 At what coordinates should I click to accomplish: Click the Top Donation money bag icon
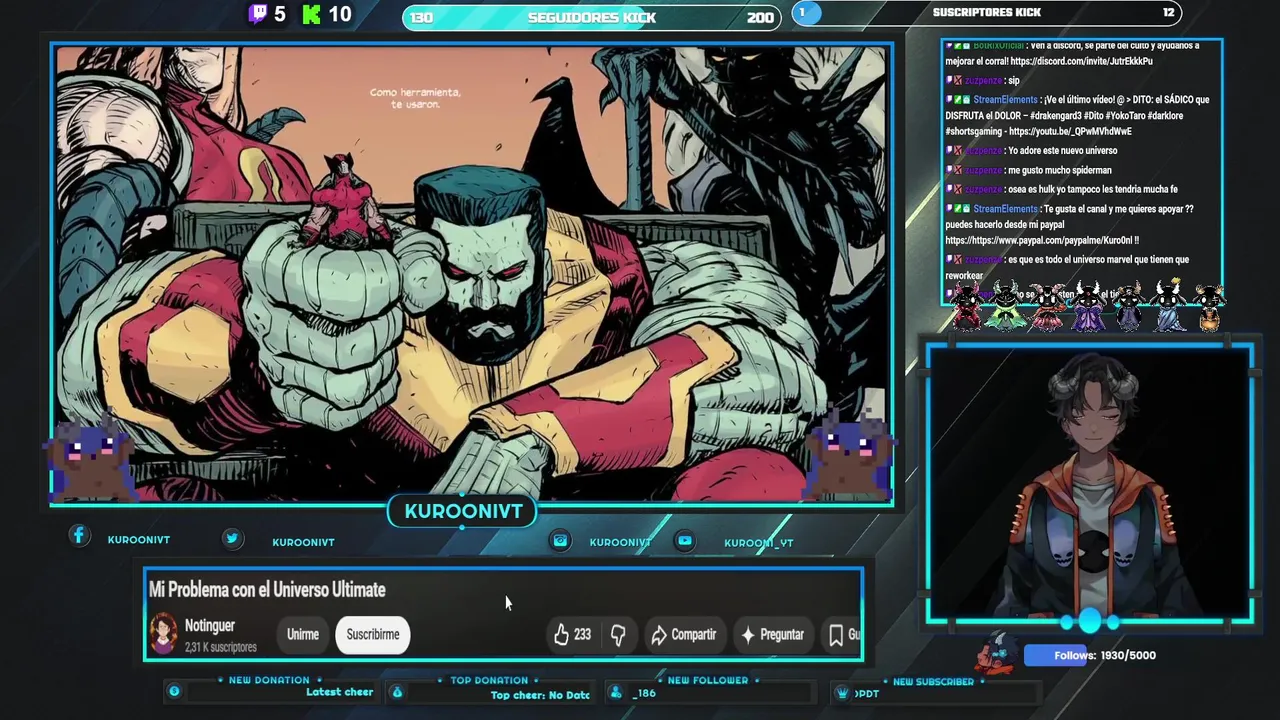point(397,692)
